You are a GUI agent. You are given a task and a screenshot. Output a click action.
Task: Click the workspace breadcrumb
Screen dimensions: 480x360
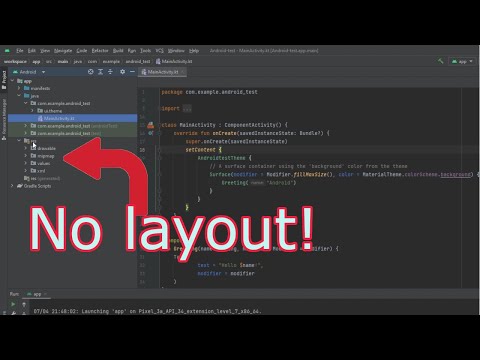(15, 61)
